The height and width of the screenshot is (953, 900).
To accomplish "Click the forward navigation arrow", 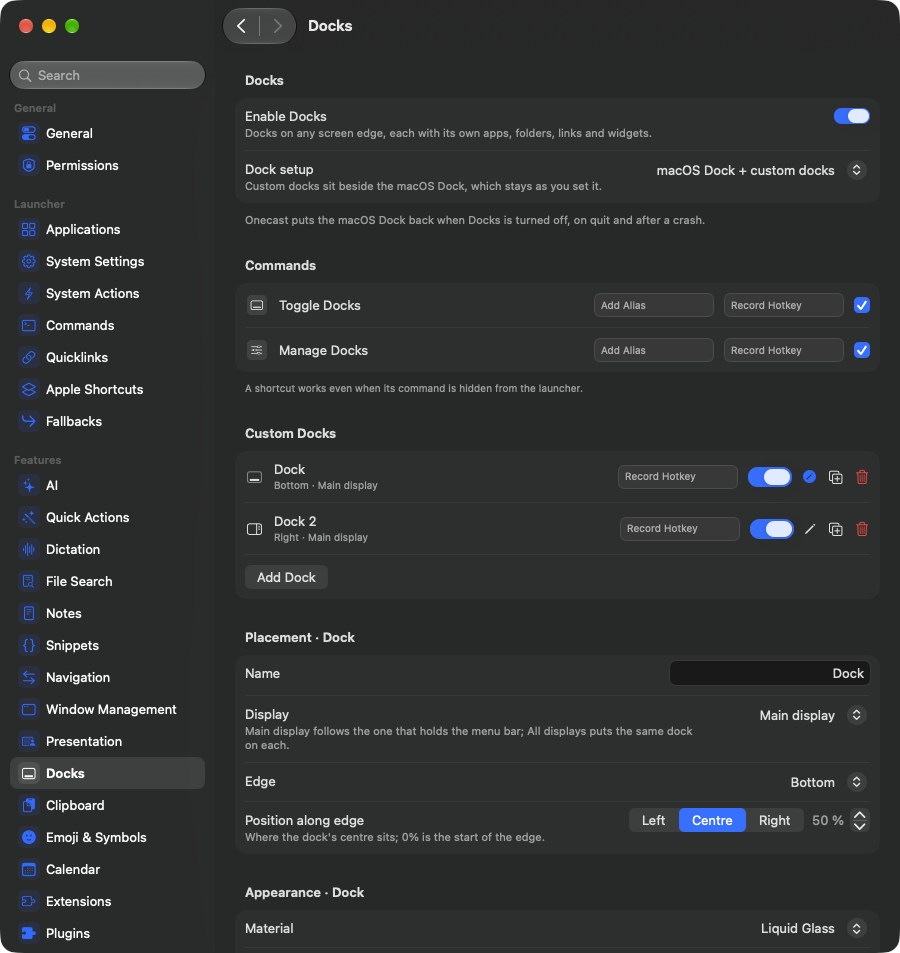I will (x=278, y=26).
